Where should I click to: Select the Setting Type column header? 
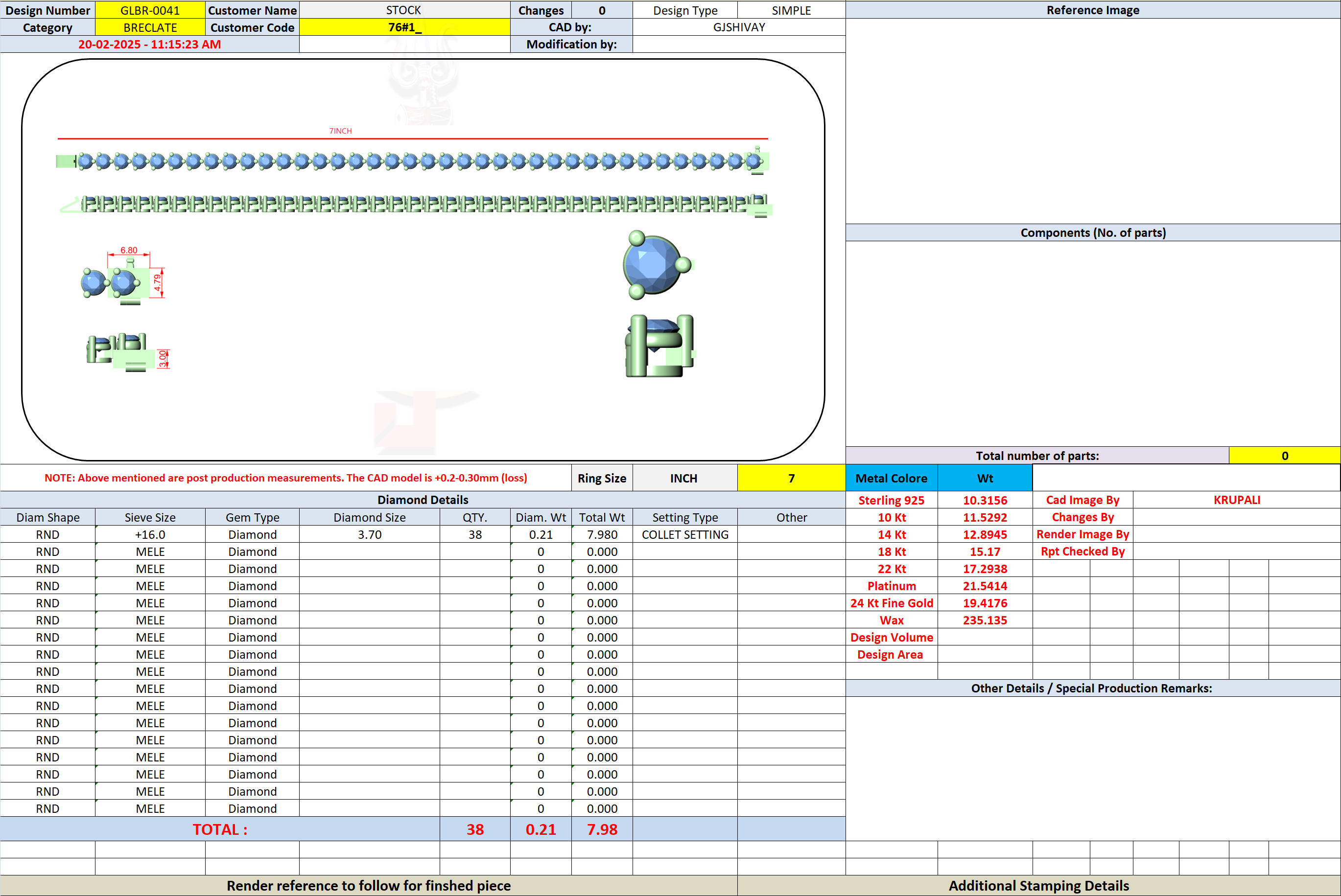click(x=685, y=517)
